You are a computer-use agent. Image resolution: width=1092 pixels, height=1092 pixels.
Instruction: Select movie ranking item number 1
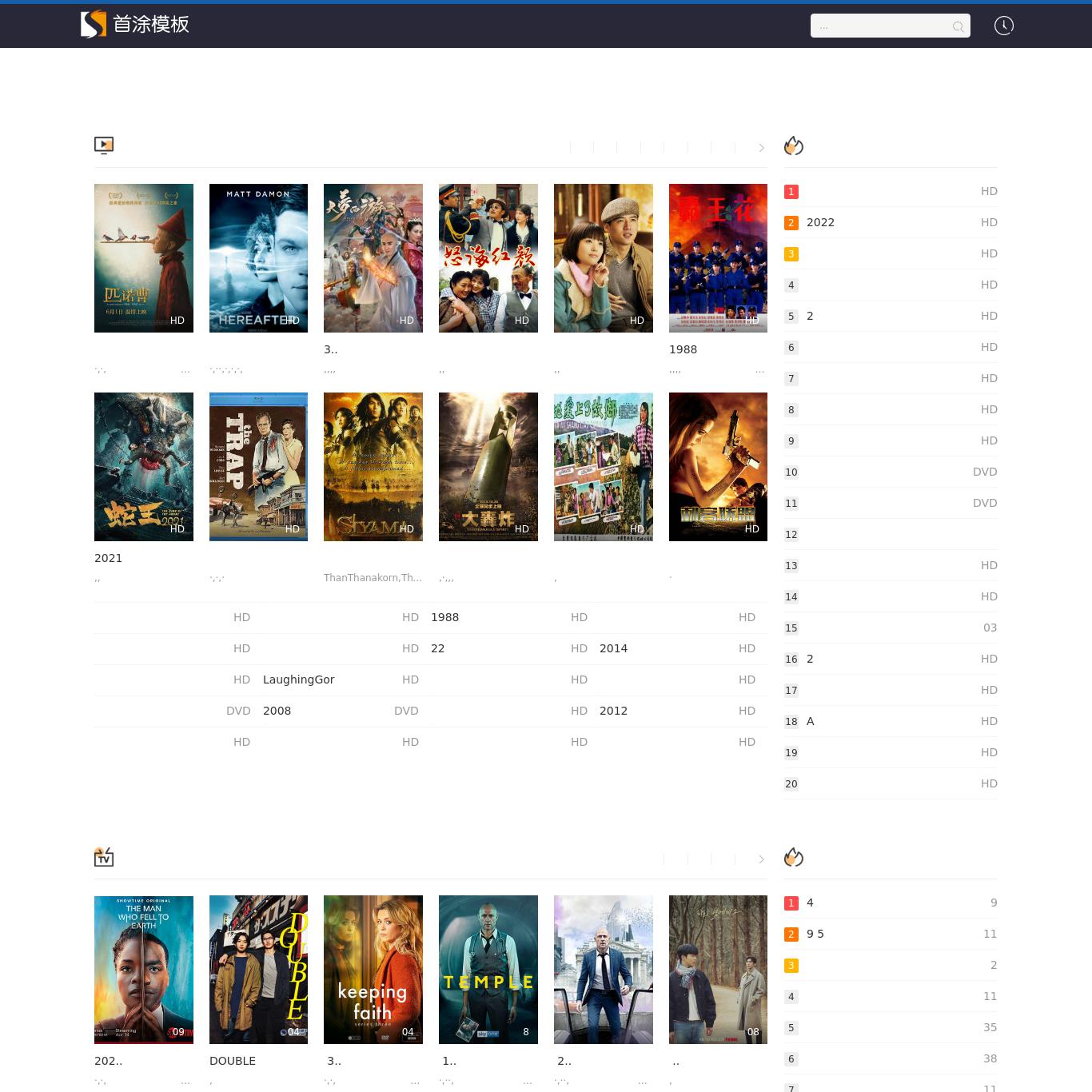point(891,191)
